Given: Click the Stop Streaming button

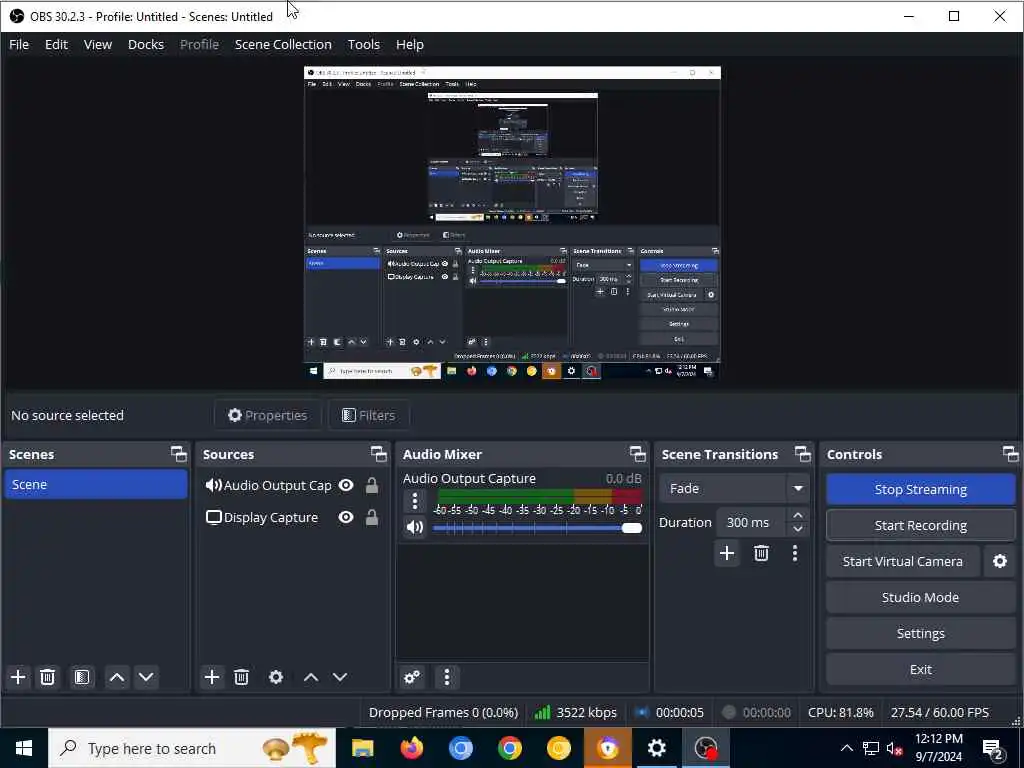Looking at the screenshot, I should point(920,489).
